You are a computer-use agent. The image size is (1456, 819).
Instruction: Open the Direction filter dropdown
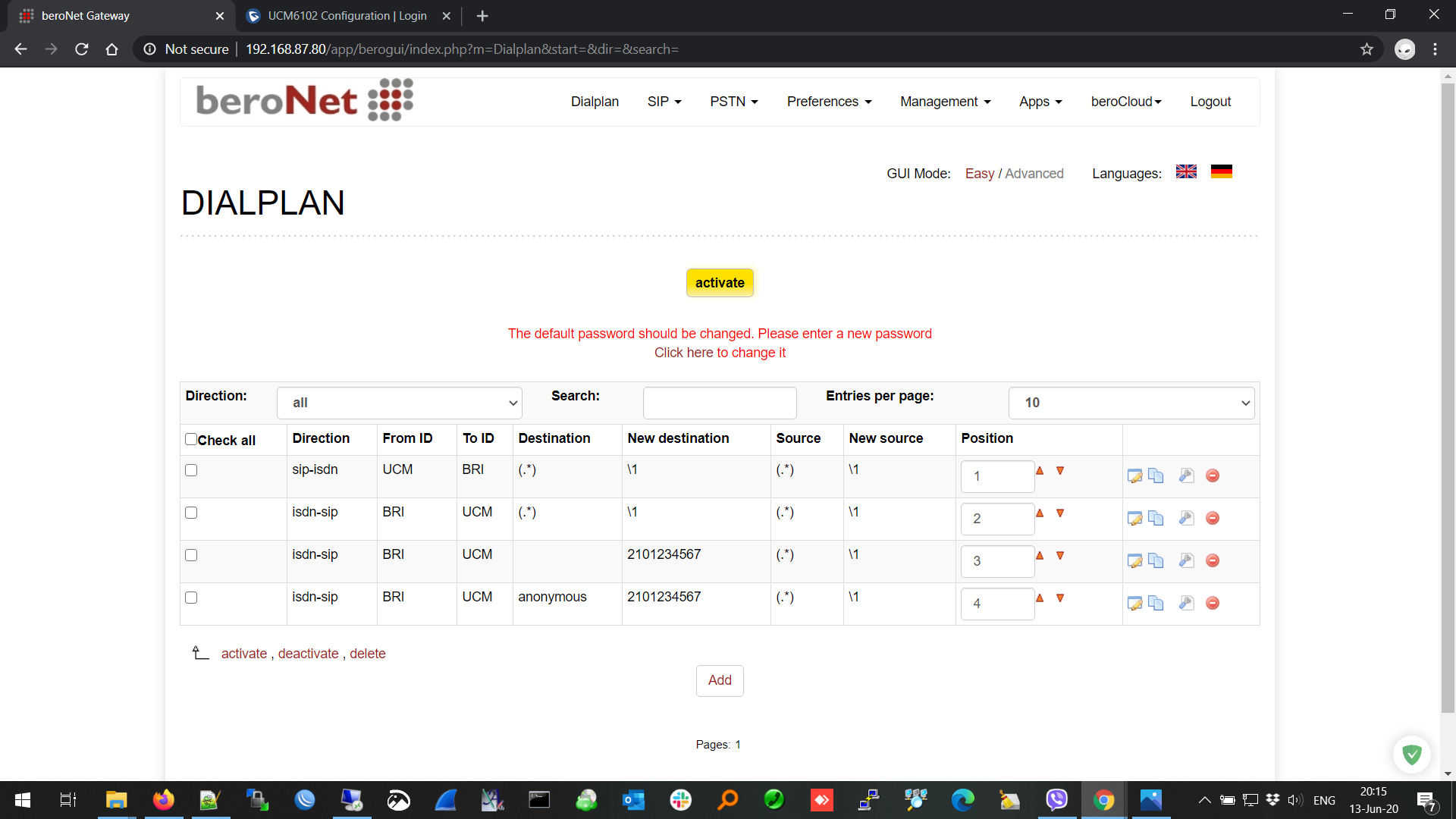[x=400, y=403]
